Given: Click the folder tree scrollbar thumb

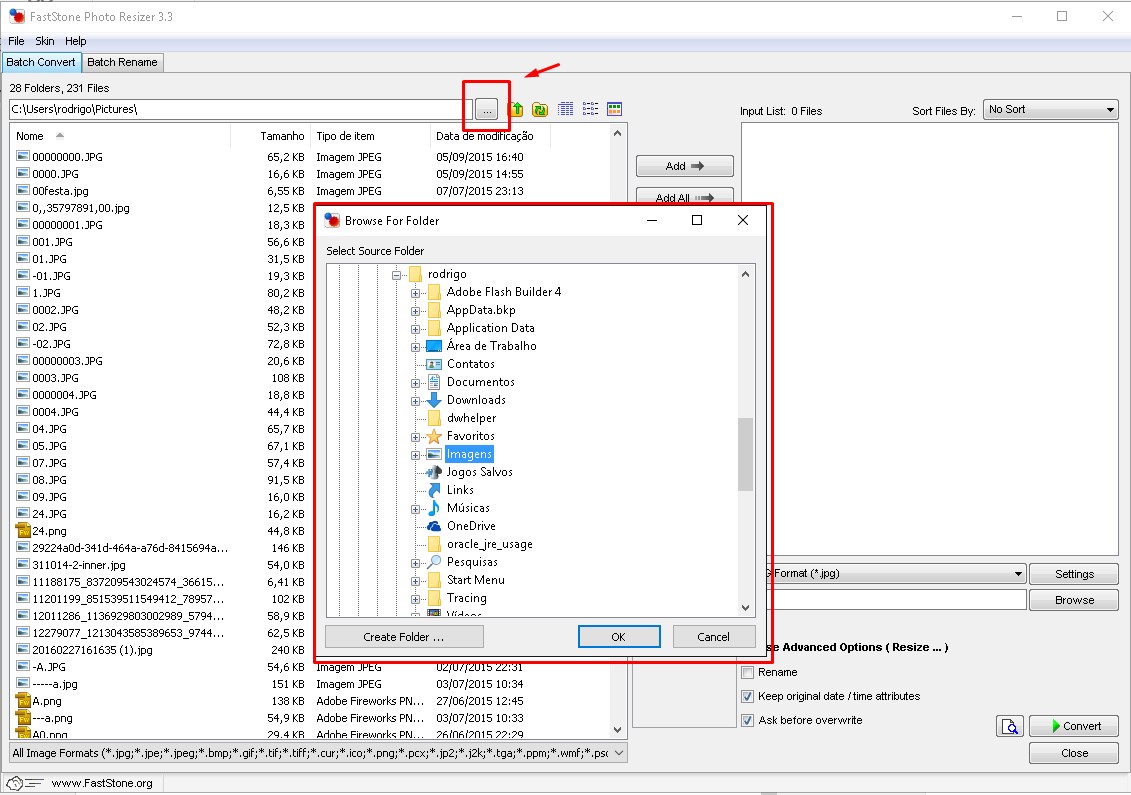Looking at the screenshot, I should tap(745, 454).
